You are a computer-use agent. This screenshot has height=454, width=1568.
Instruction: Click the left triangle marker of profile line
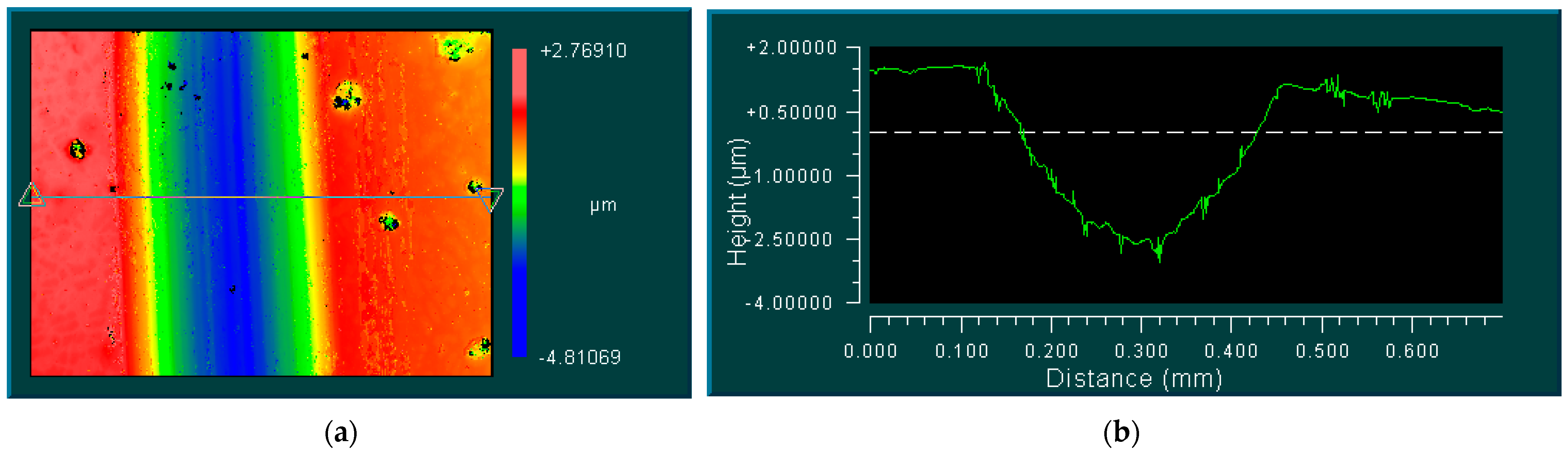(32, 196)
